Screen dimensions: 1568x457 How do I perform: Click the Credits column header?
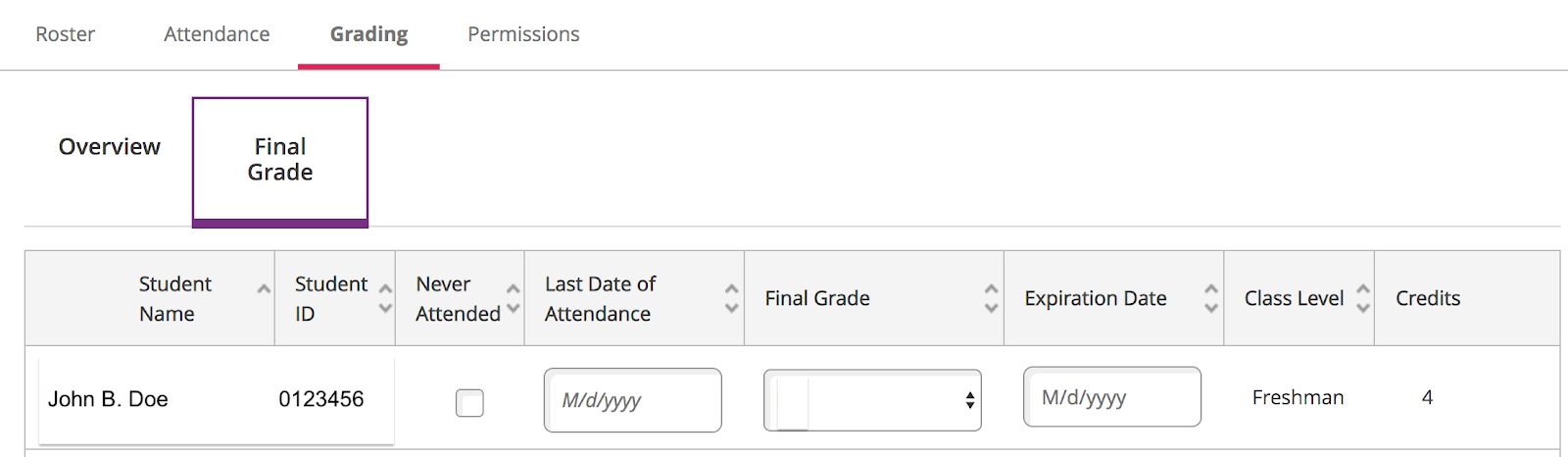pyautogui.click(x=1428, y=298)
